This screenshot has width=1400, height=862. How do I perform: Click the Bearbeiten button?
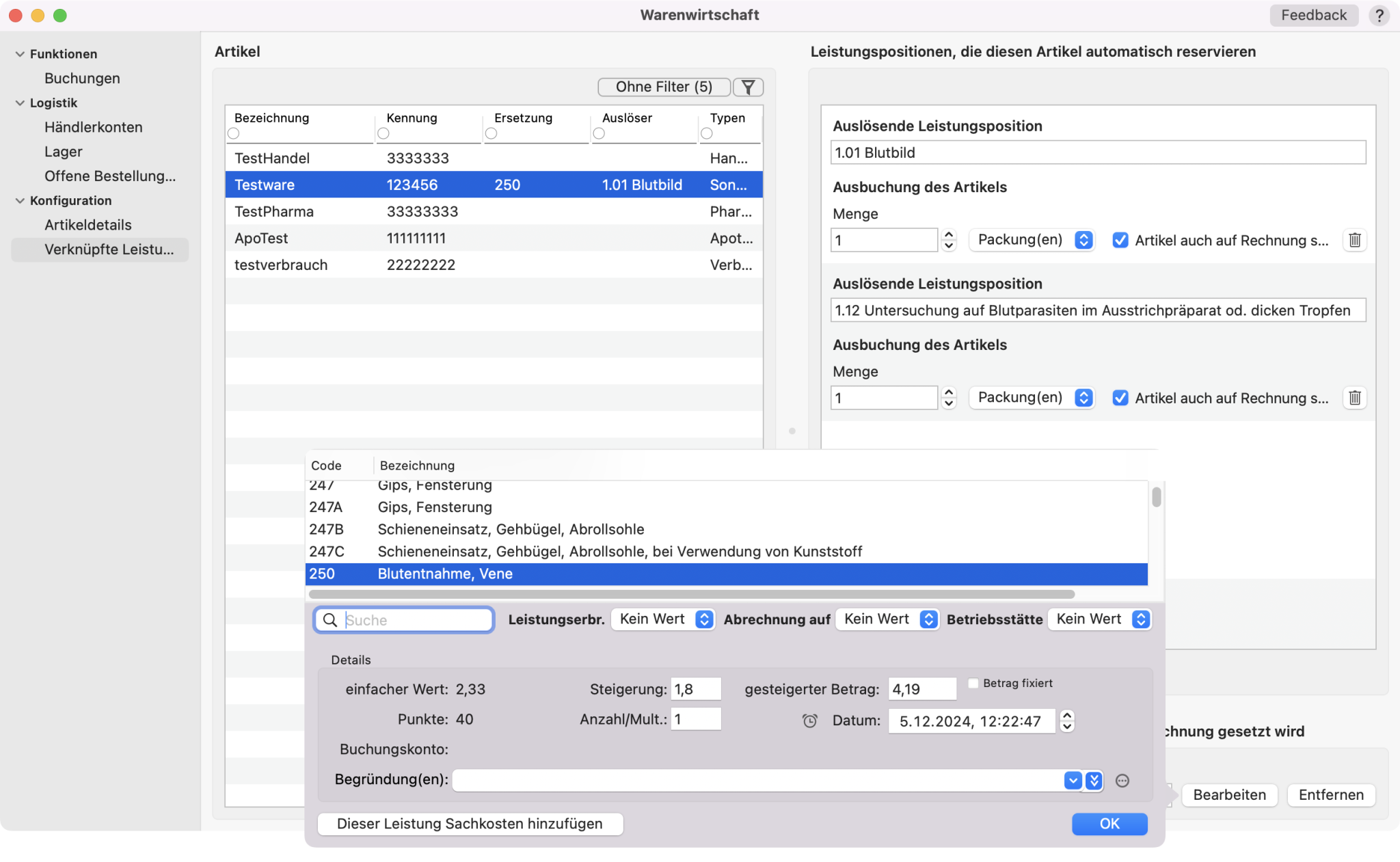click(1229, 795)
